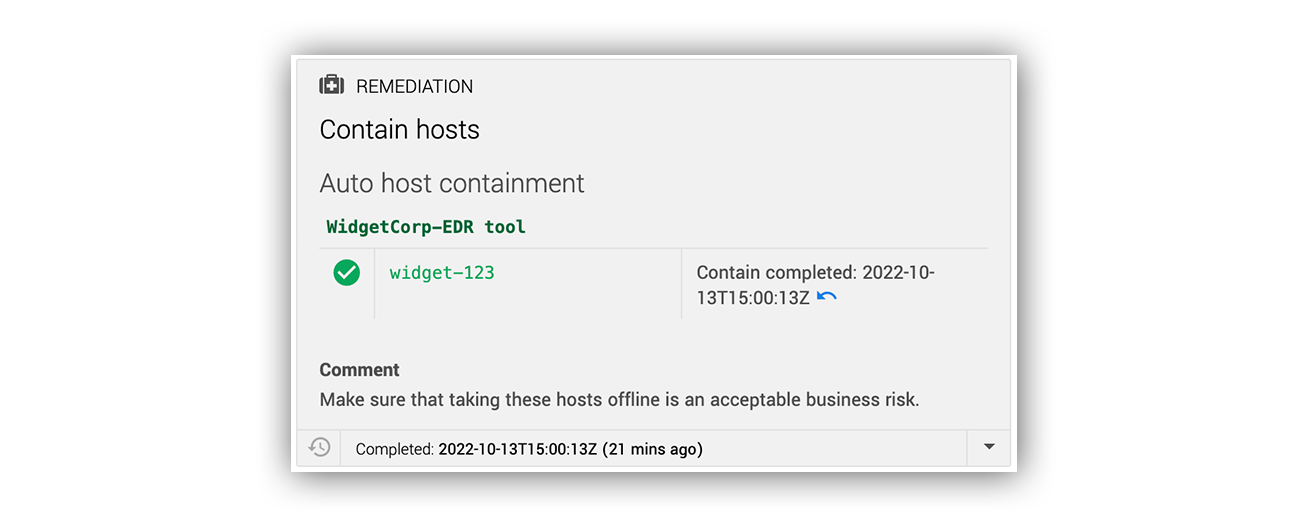Select the WidgetCorp-EDR tool label
The image size is (1308, 531).
426,227
